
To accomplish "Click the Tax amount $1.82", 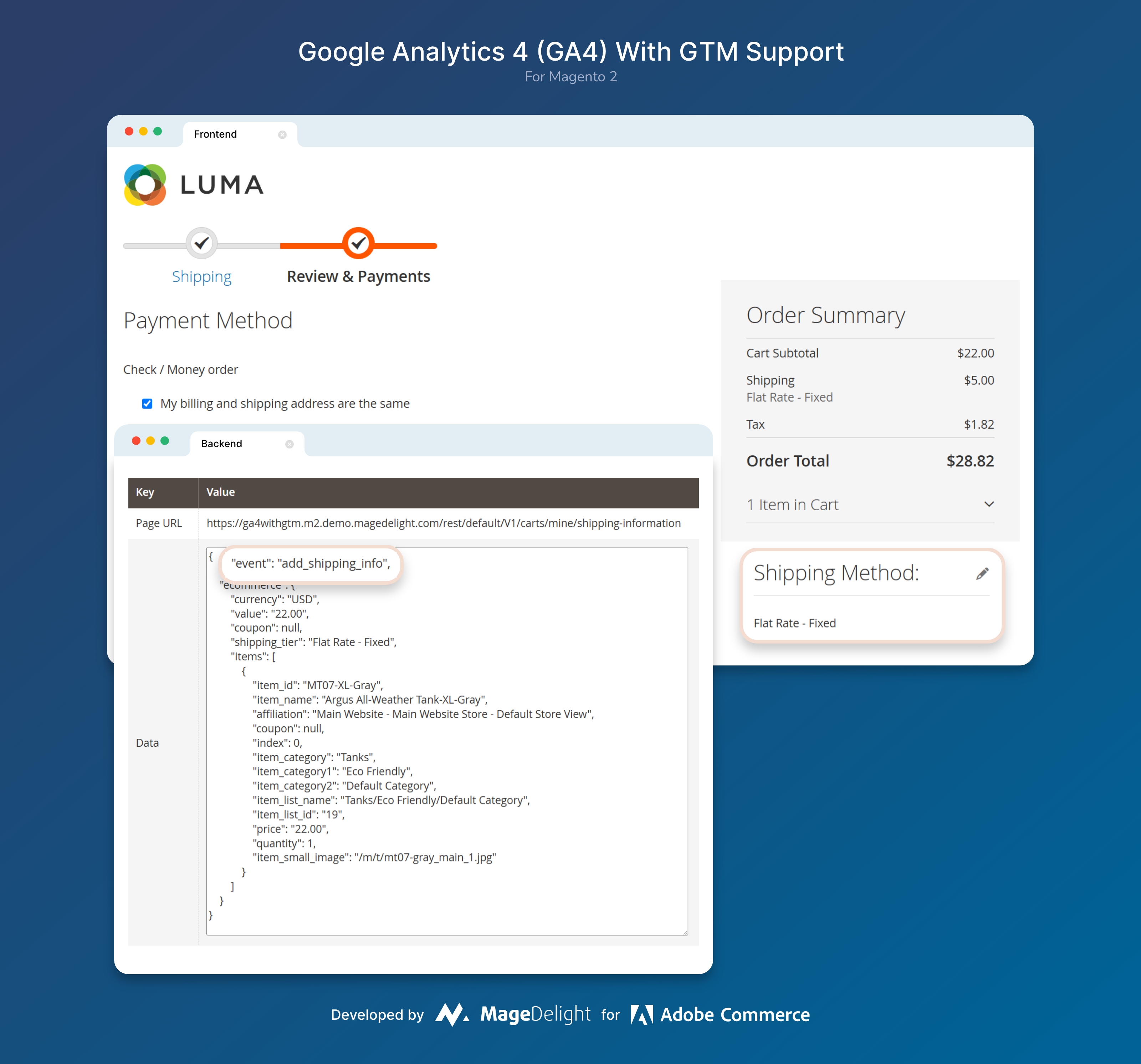I will coord(978,424).
